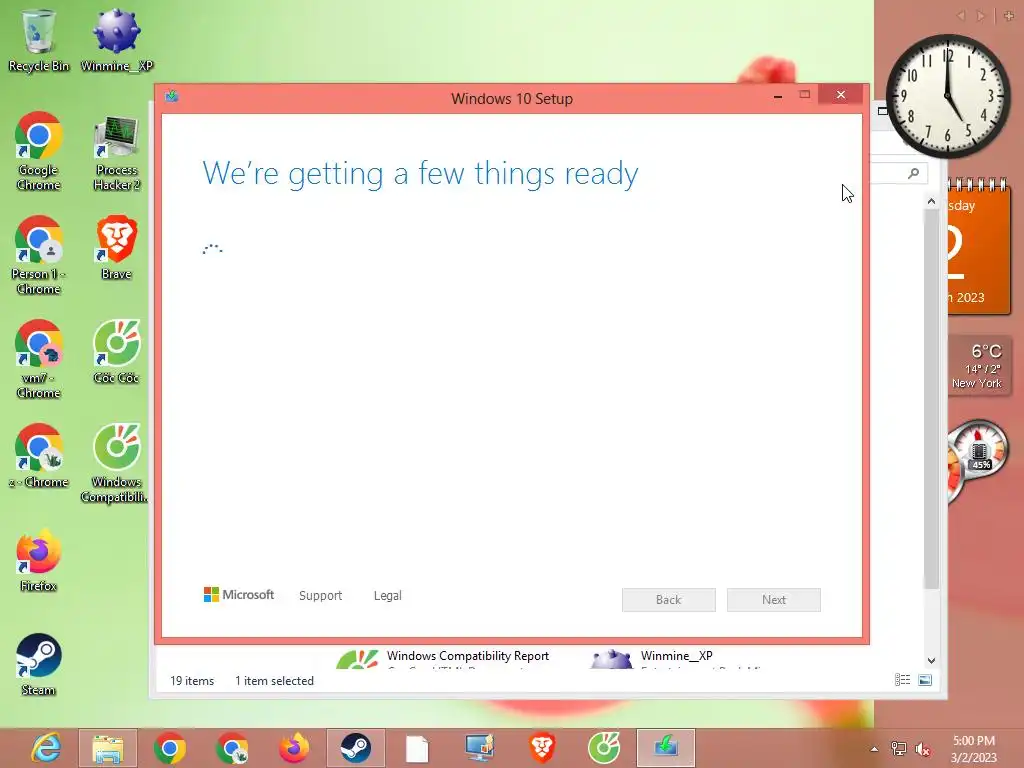Click the Next button in Setup
Screen dimensions: 1024x768
tap(774, 600)
